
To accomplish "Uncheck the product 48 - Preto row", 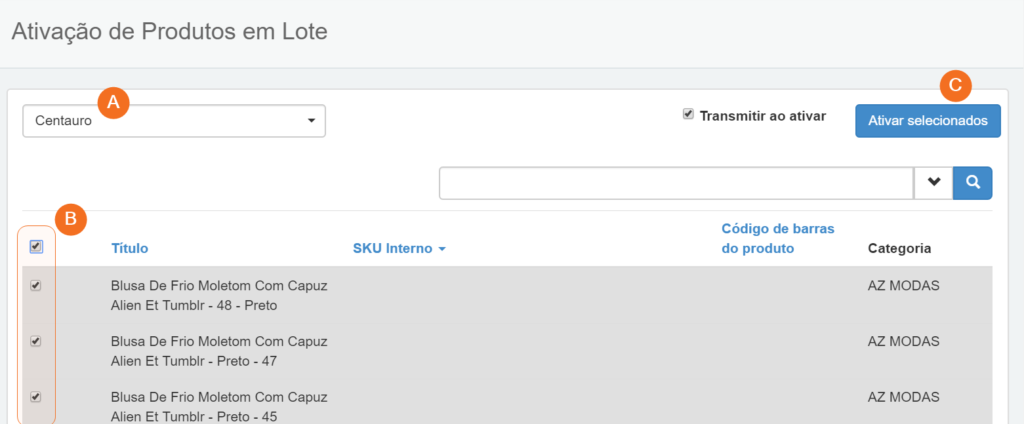I will (36, 285).
